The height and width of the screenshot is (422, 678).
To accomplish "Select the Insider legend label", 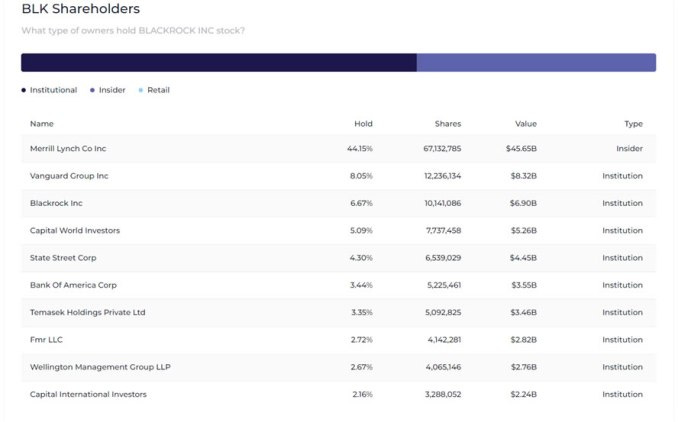I will 112,90.
